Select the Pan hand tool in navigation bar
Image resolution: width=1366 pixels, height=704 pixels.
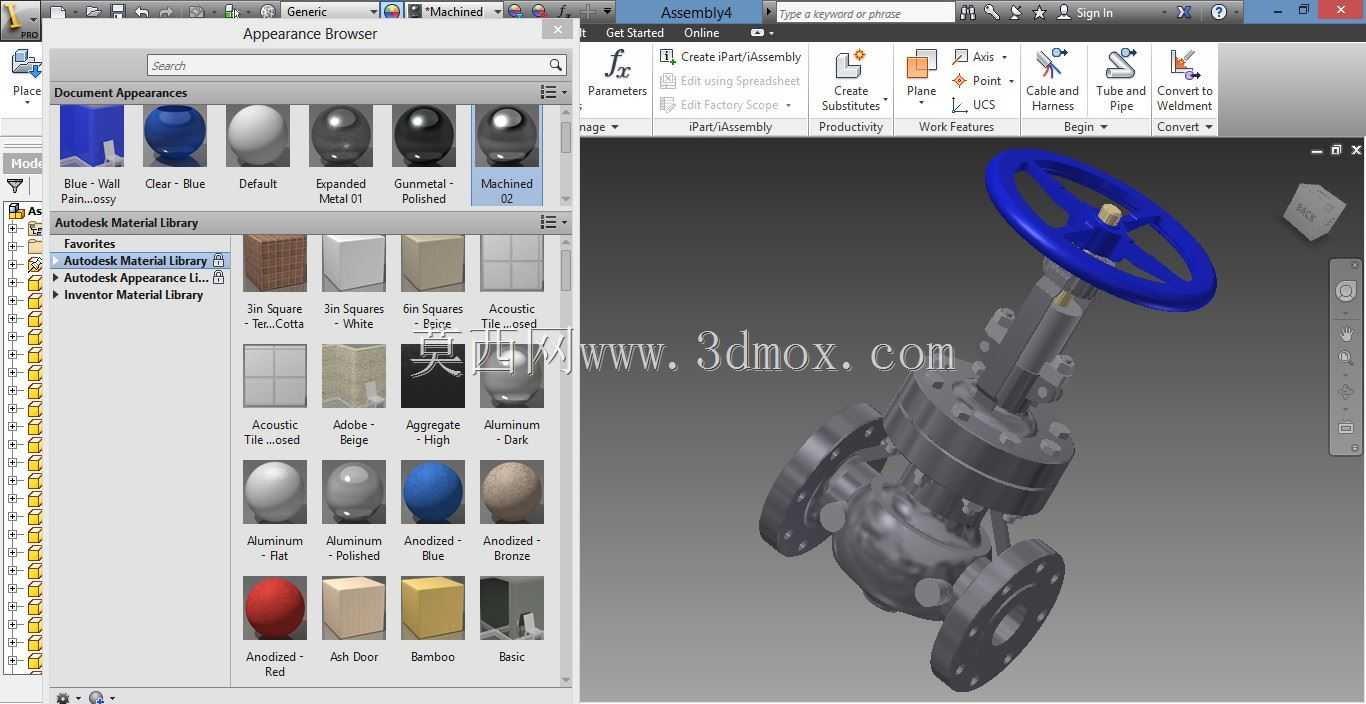pyautogui.click(x=1346, y=333)
